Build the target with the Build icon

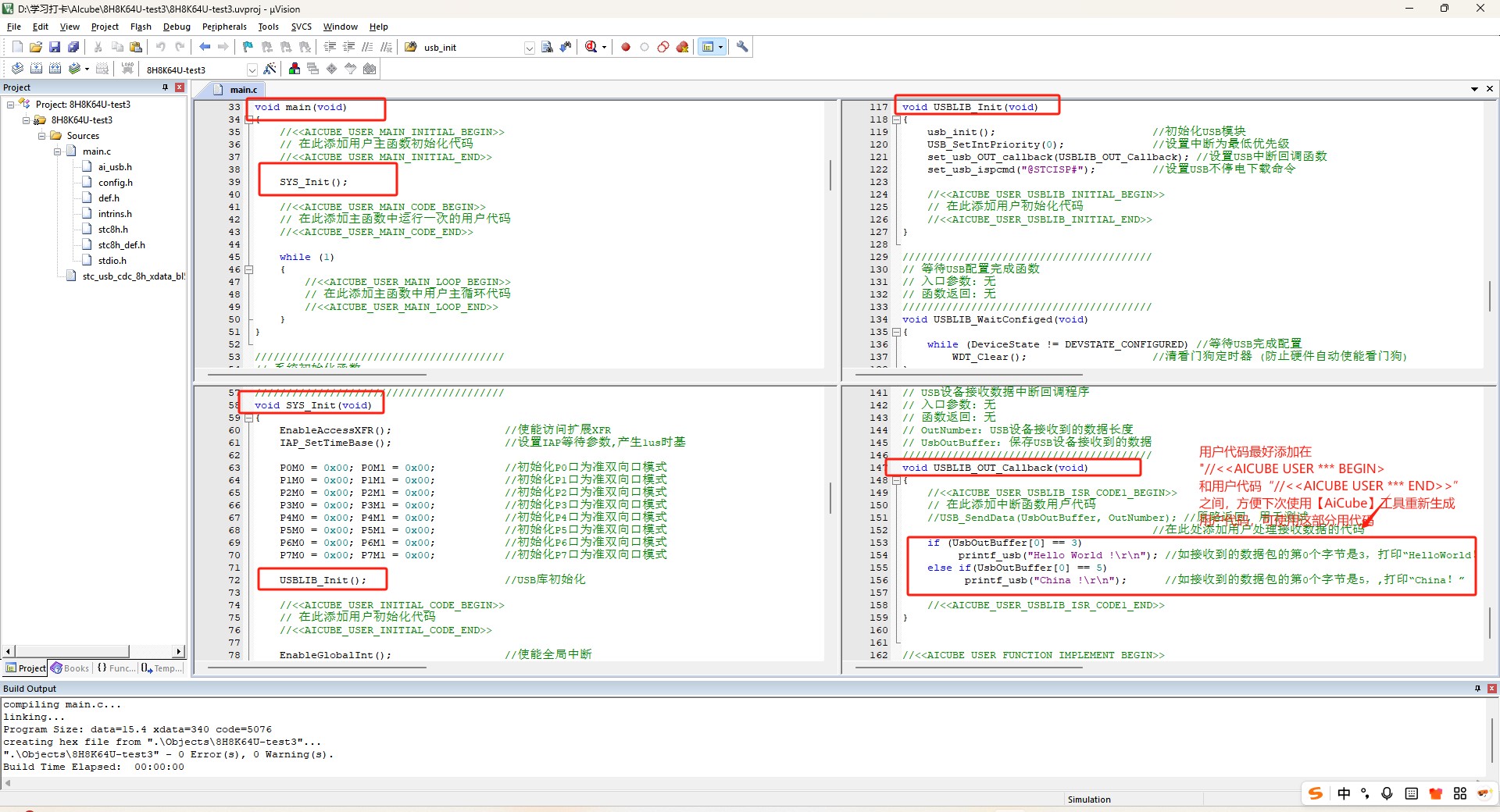pyautogui.click(x=36, y=69)
